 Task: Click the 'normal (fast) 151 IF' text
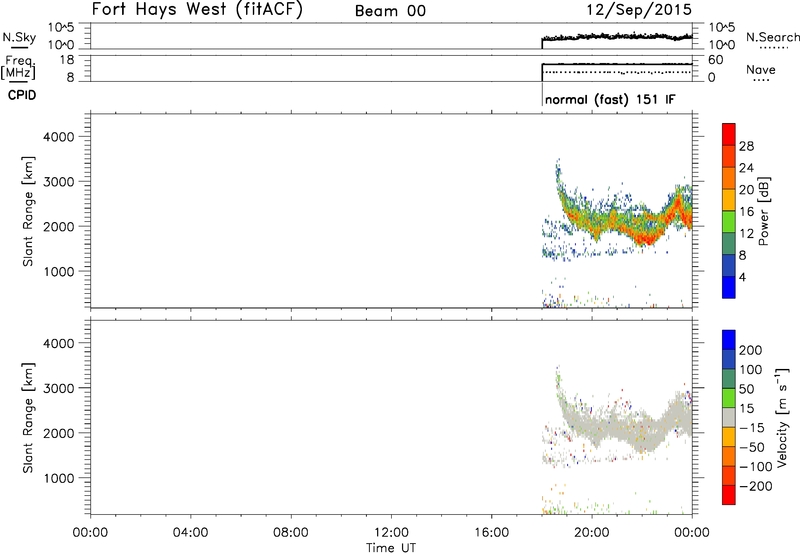tap(610, 99)
